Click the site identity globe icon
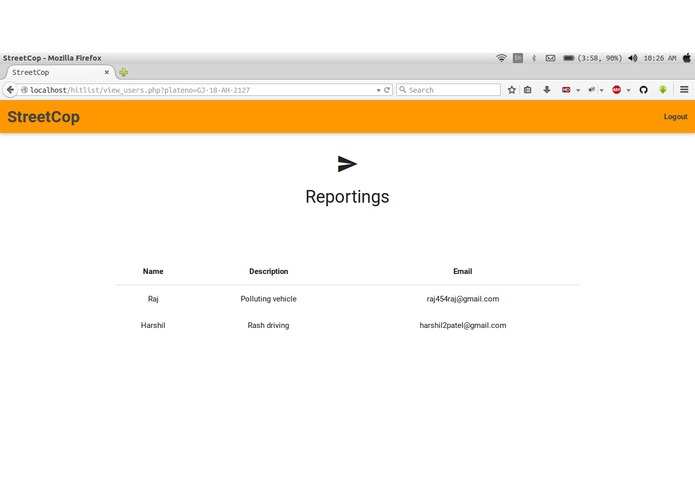This screenshot has width=695, height=494. (x=24, y=90)
